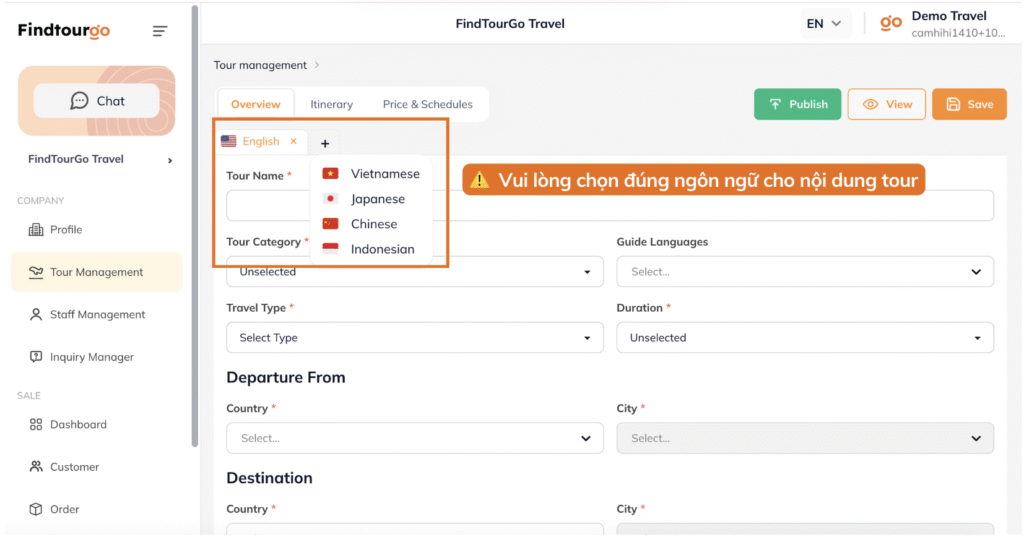Click the Staff Management person icon

[x=36, y=315]
